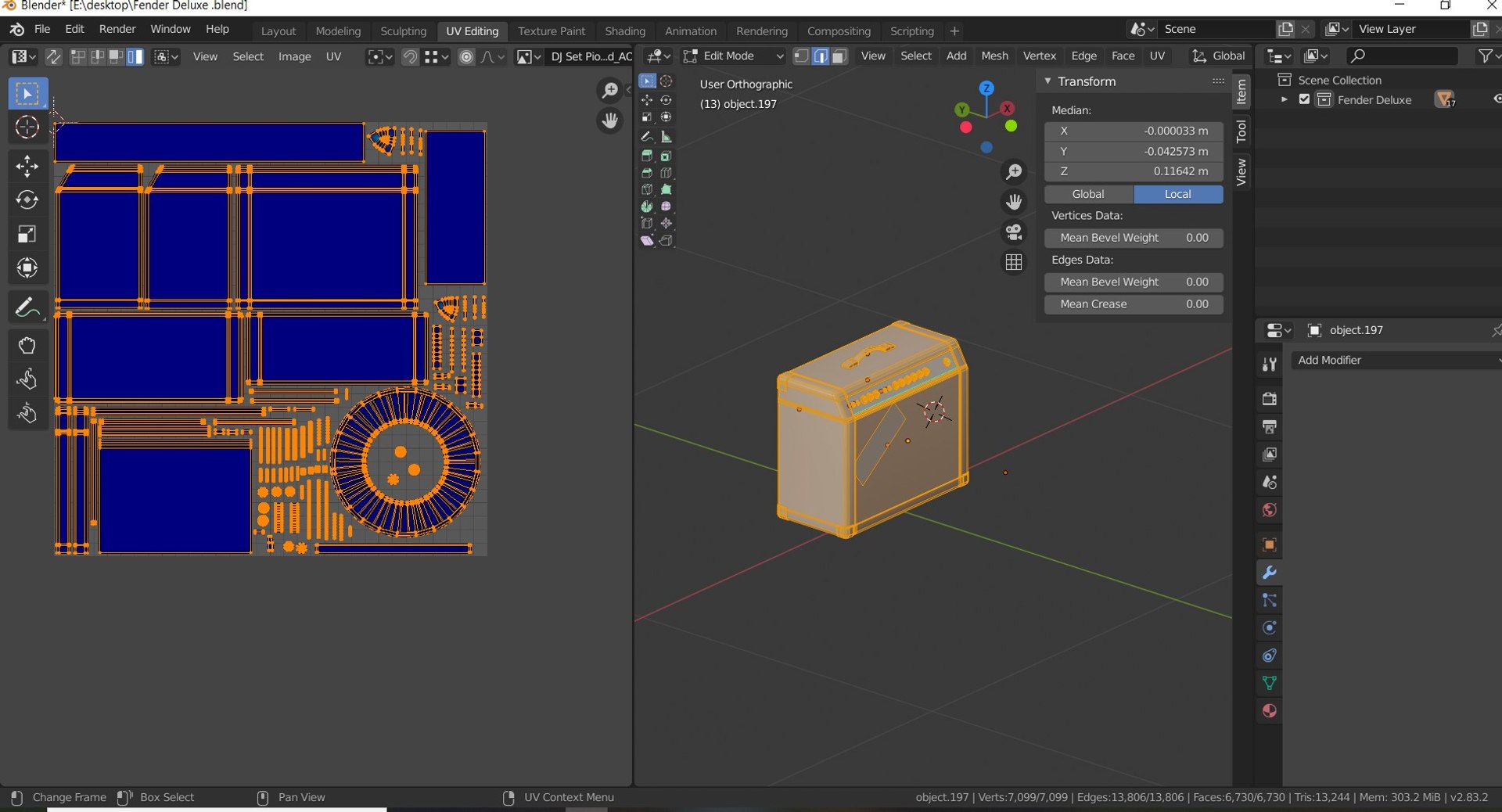Click the Scale tool in UV editor
The image size is (1502, 812).
[x=27, y=235]
